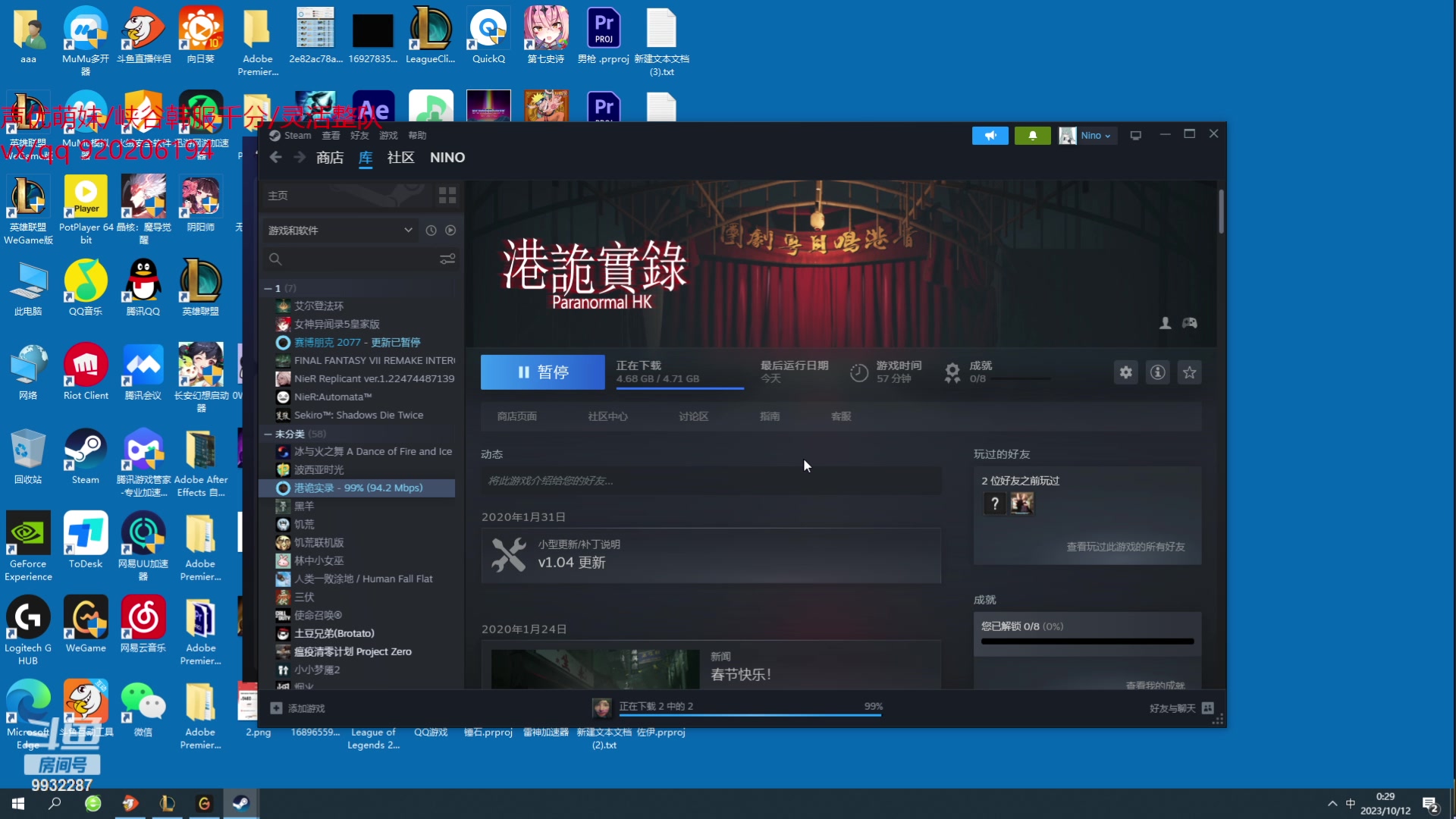
Task: Click the 主页 library home button
Action: pos(347,196)
